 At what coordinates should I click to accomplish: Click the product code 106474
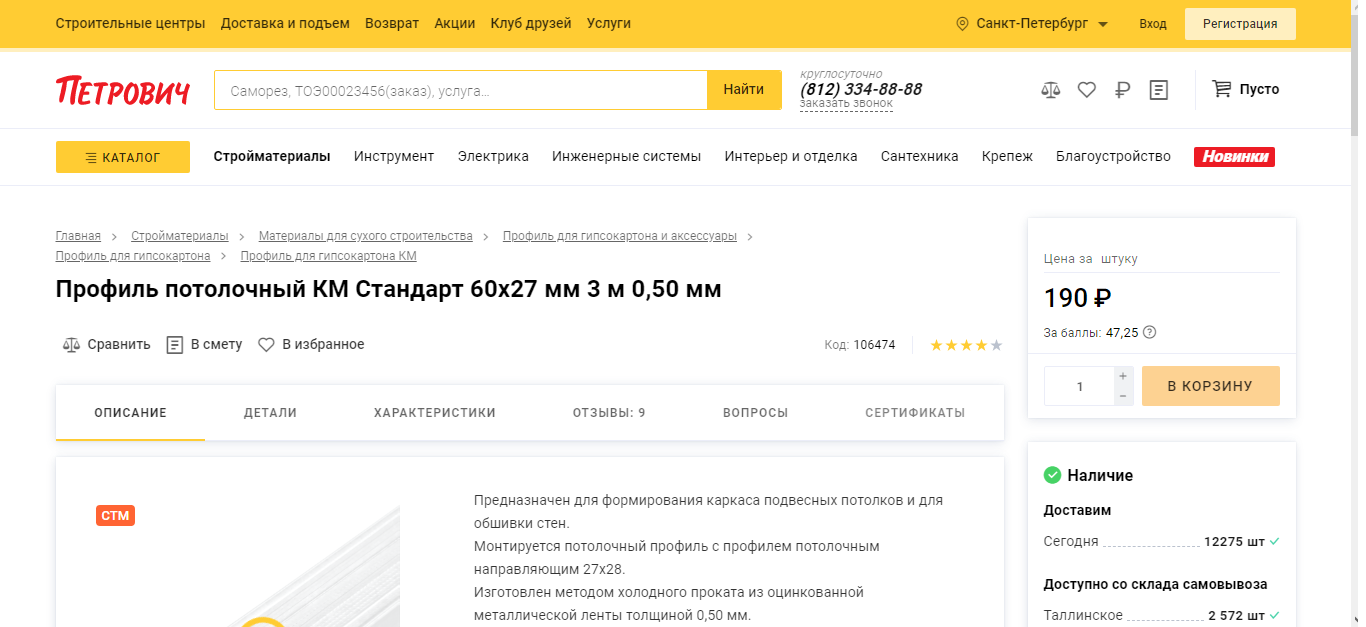coord(874,345)
